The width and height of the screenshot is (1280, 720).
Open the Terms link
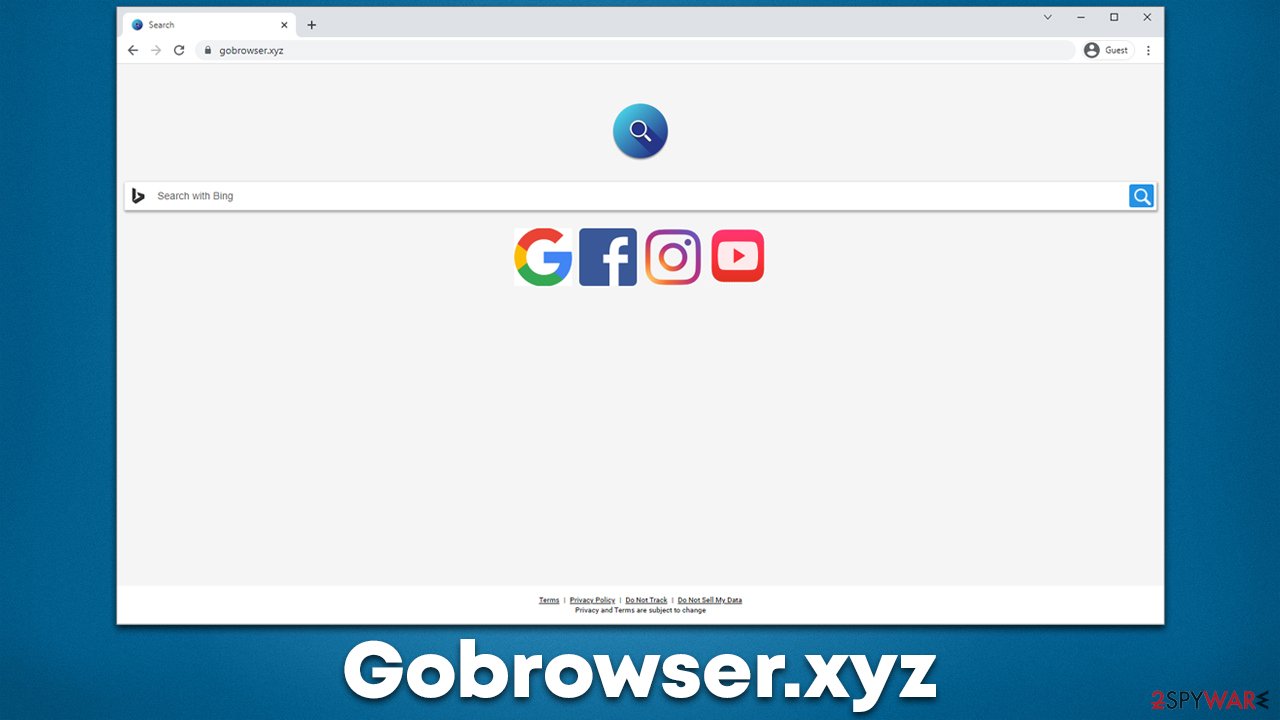point(549,600)
